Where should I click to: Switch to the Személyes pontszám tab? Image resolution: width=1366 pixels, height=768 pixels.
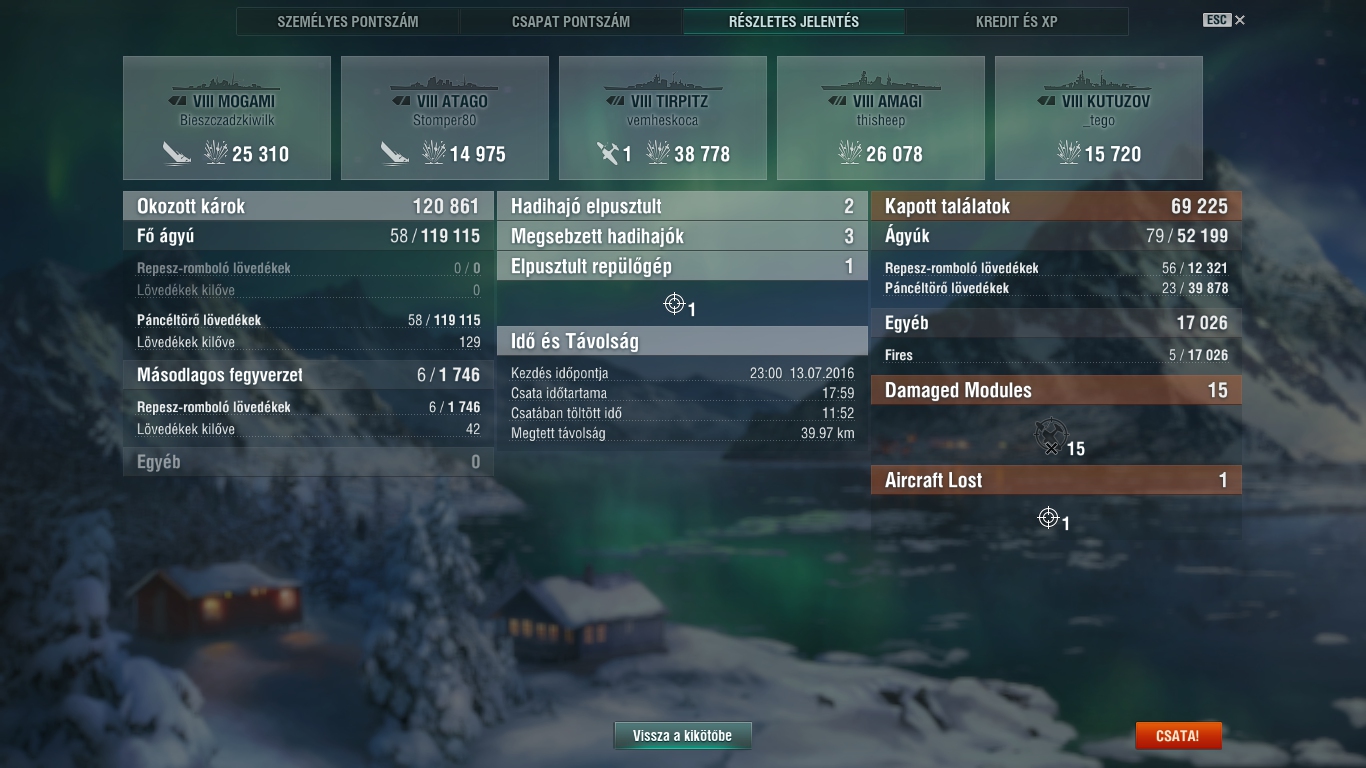tap(348, 21)
